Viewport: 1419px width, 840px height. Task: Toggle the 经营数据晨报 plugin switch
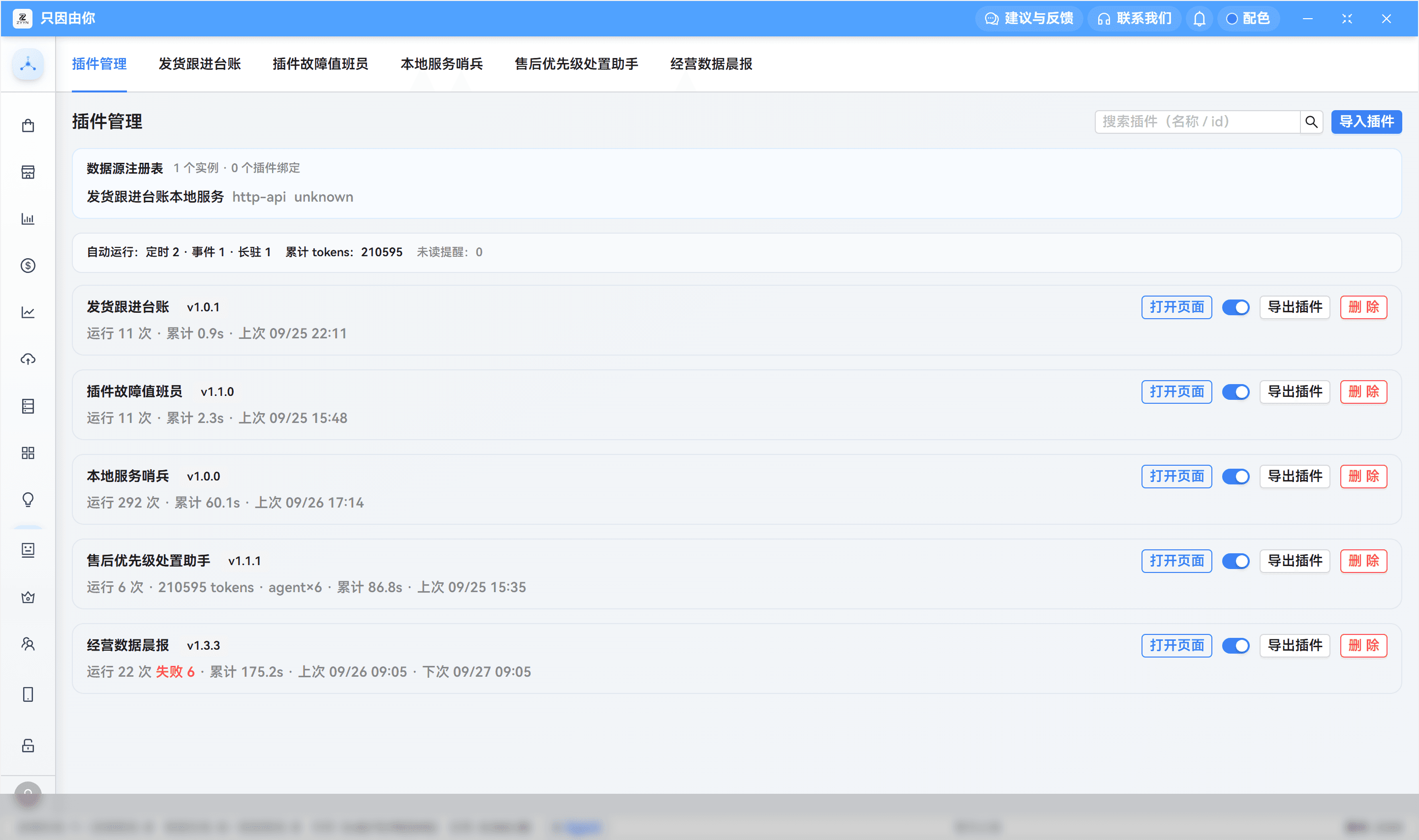point(1235,646)
